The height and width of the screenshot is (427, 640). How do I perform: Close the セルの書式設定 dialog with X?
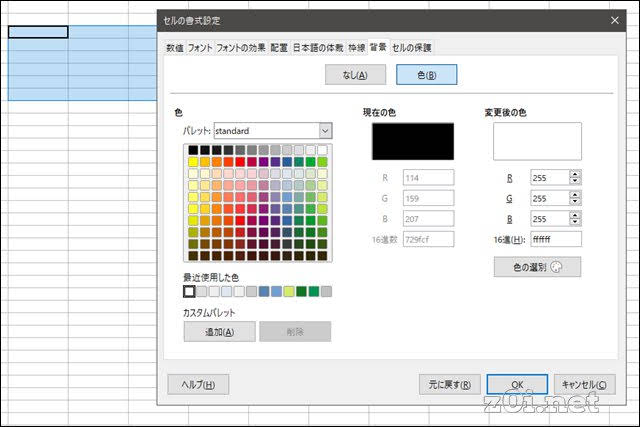tap(615, 20)
